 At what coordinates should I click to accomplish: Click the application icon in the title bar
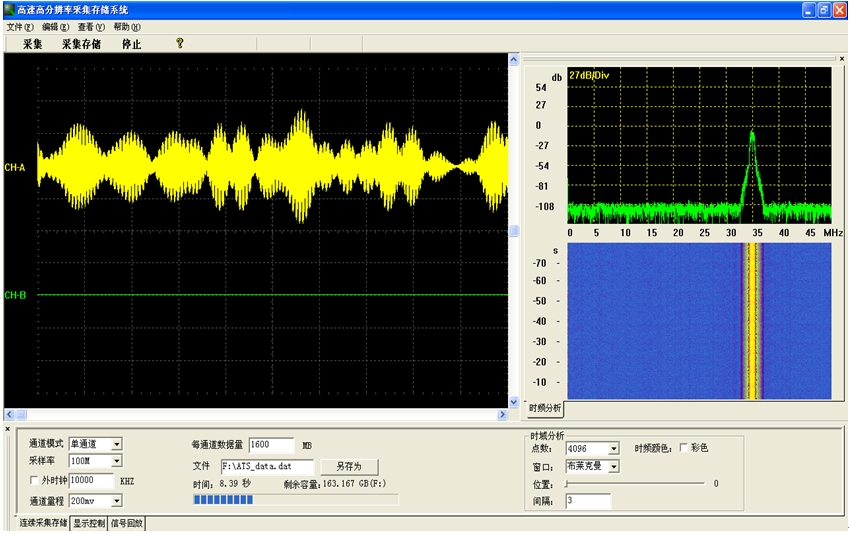click(9, 9)
